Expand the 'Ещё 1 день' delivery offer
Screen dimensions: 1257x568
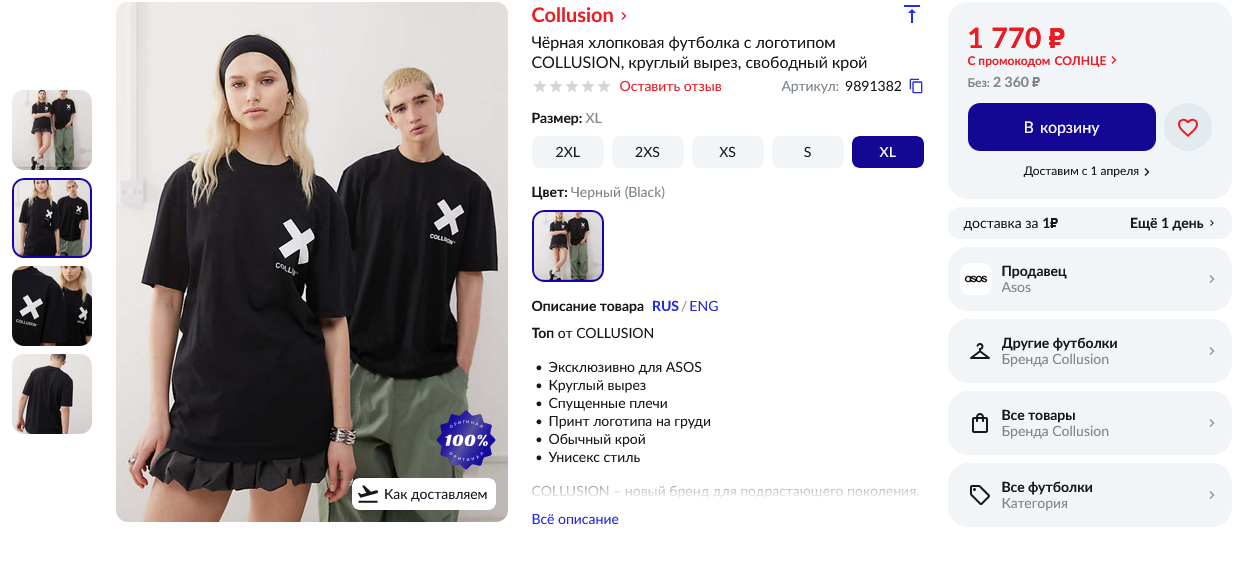point(1172,223)
